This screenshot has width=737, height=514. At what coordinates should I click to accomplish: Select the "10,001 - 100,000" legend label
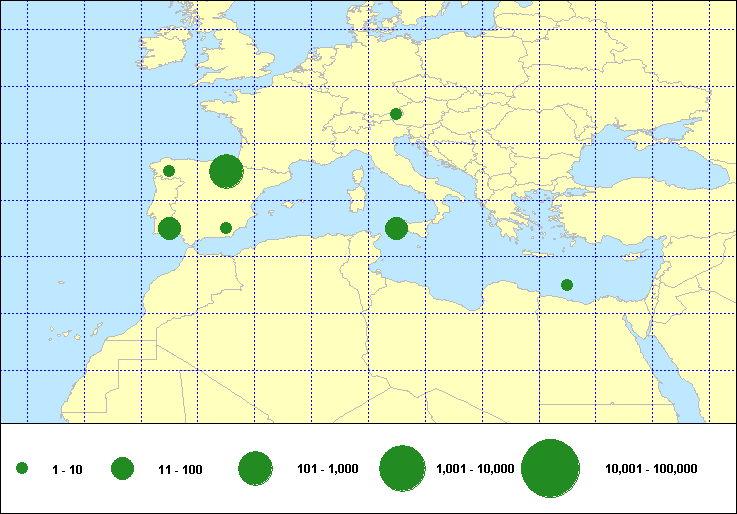tap(651, 470)
